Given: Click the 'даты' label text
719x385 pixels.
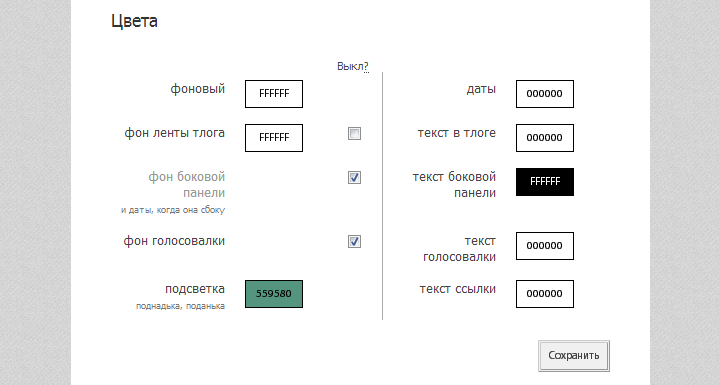Looking at the screenshot, I should tap(481, 89).
